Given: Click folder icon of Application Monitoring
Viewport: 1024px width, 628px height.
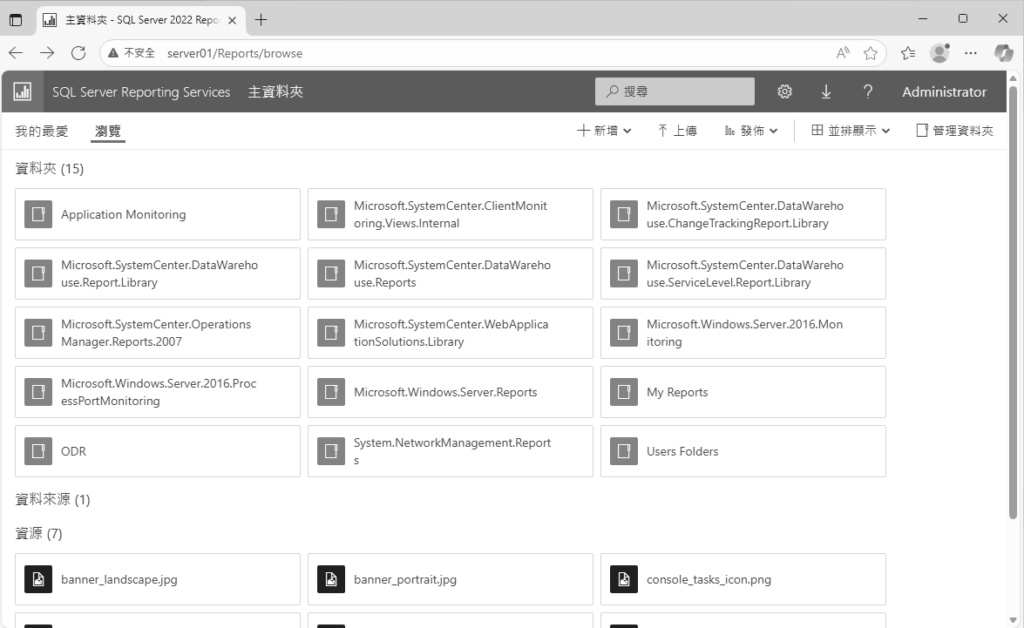Looking at the screenshot, I should click(x=38, y=214).
